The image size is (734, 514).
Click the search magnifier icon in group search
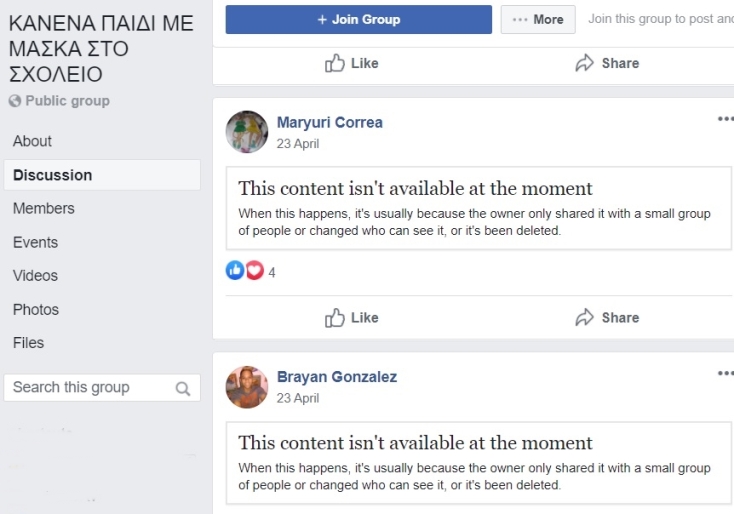point(183,389)
